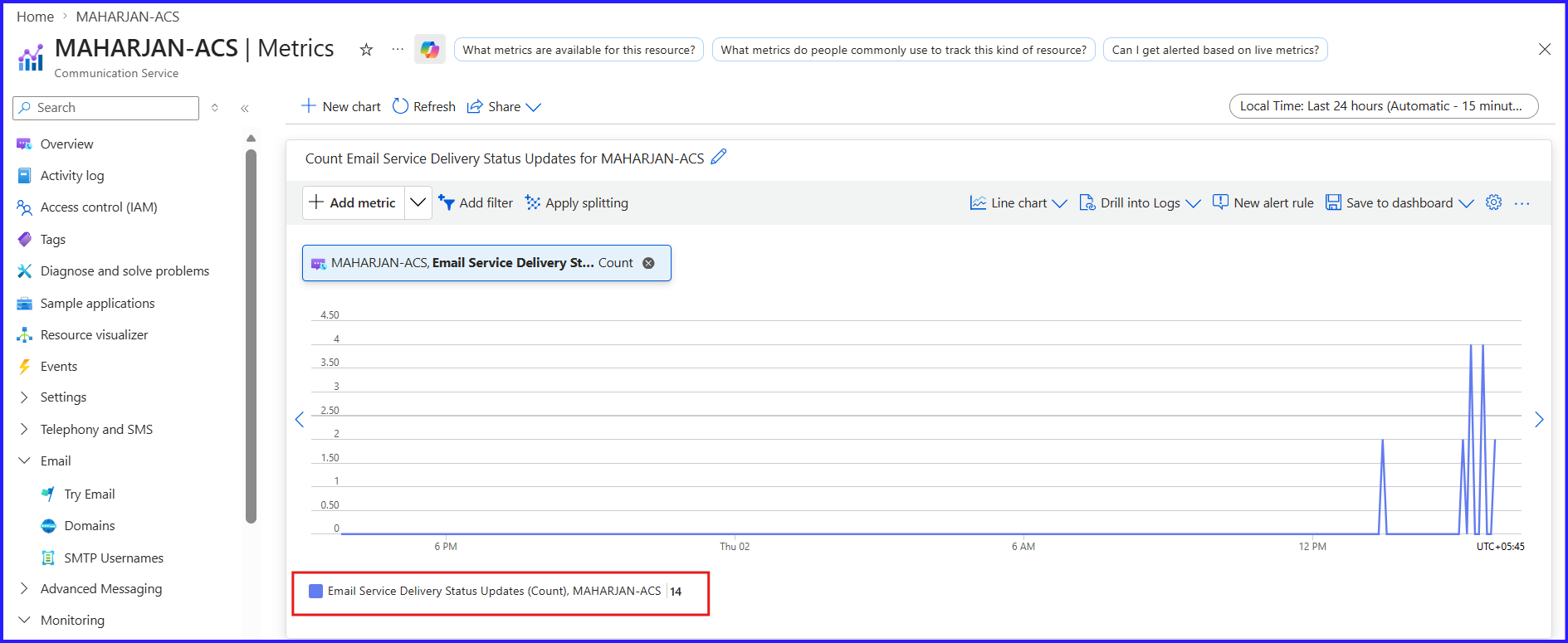Screen dimensions: 1568x643
Task: Select 'What metrics are available for this resource?' suggestion
Action: [x=579, y=50]
